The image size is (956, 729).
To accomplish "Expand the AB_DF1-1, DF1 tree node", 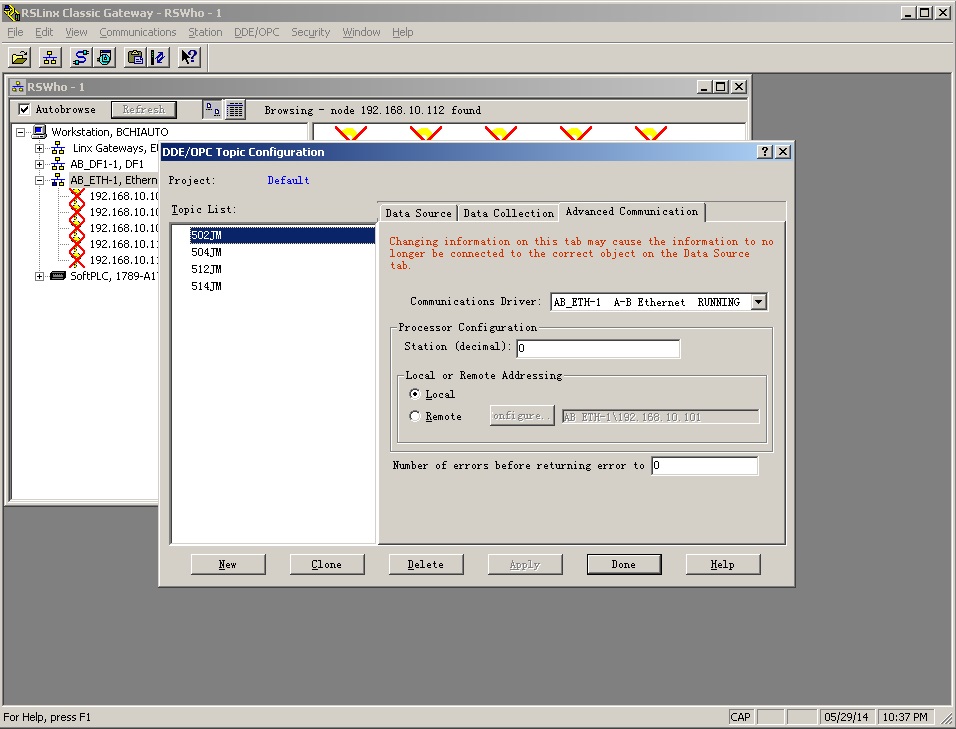I will (x=40, y=164).
